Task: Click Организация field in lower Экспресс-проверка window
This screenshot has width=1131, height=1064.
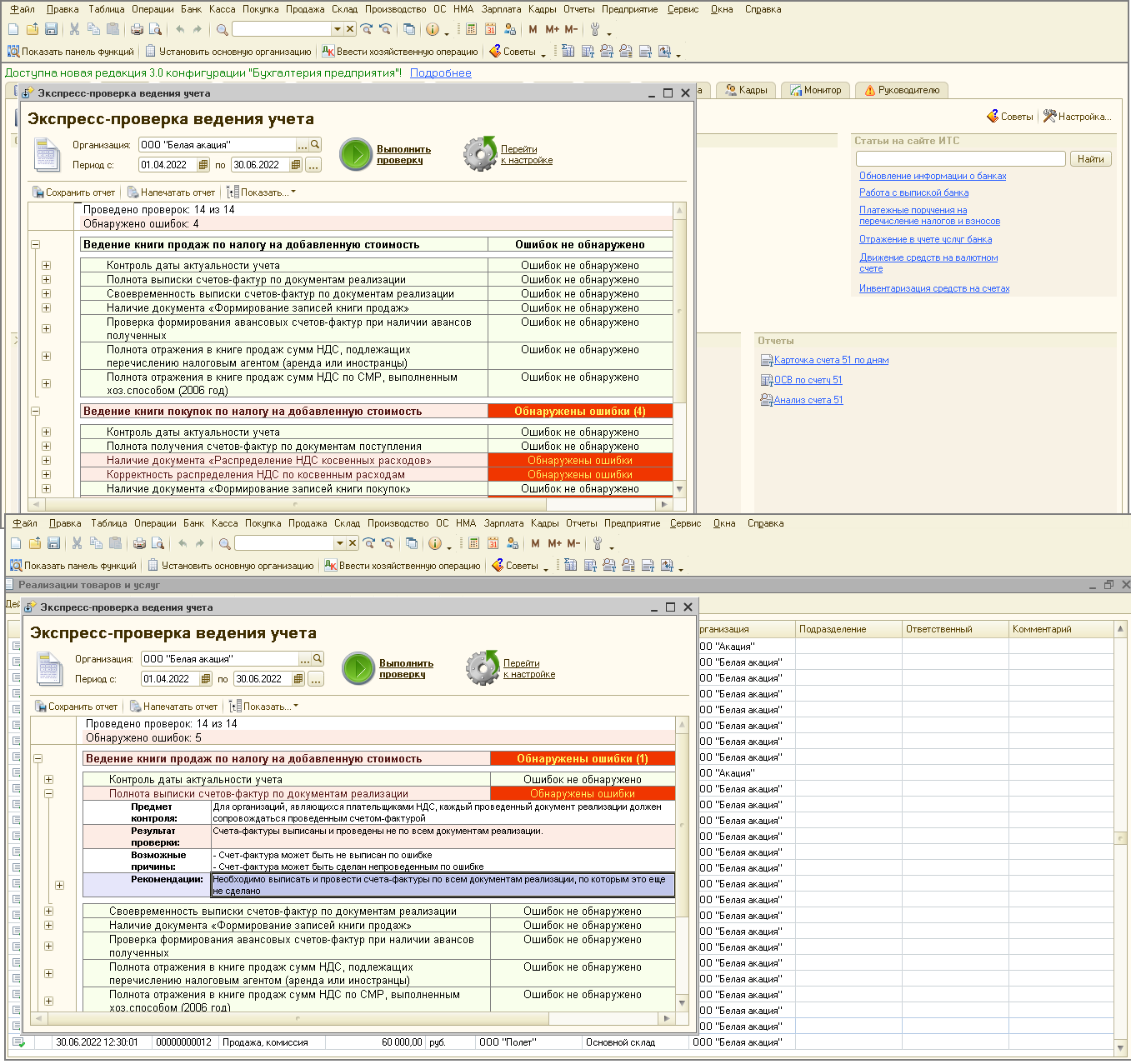Action: coord(220,659)
